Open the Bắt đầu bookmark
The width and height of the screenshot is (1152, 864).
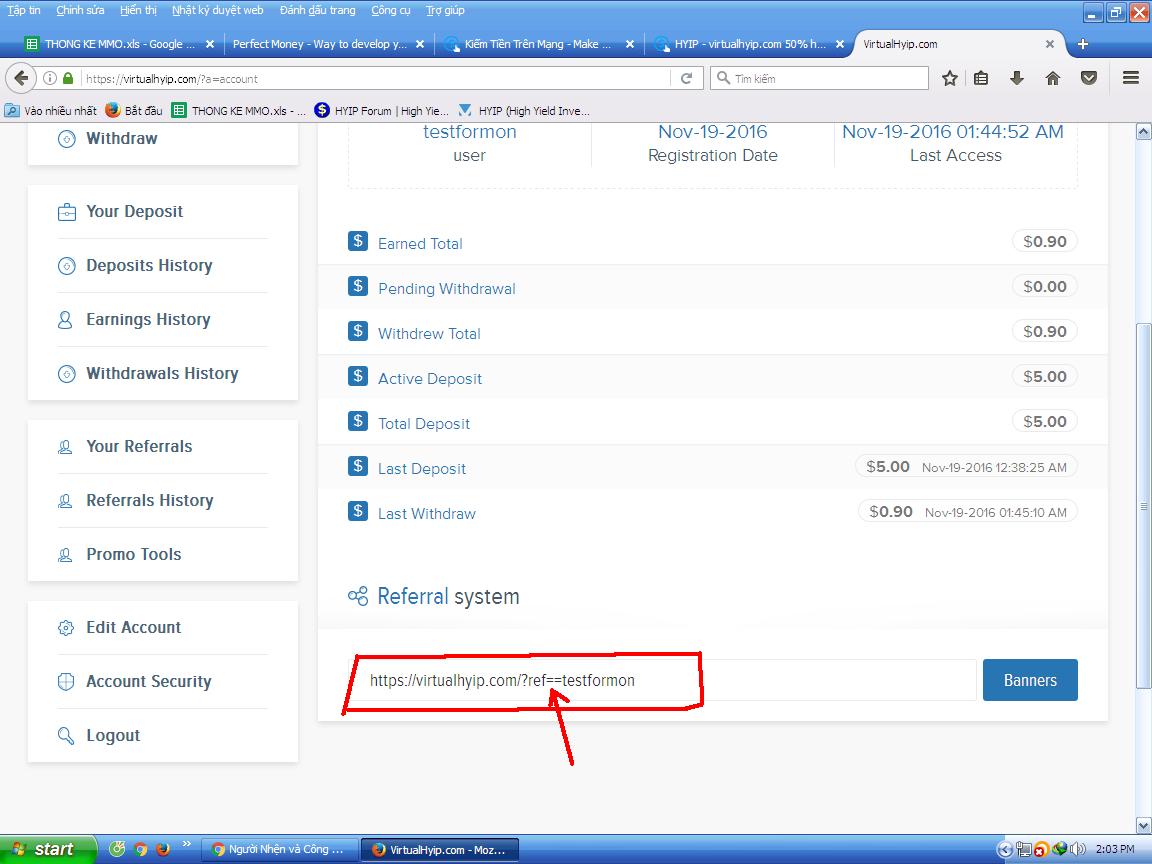pyautogui.click(x=134, y=111)
